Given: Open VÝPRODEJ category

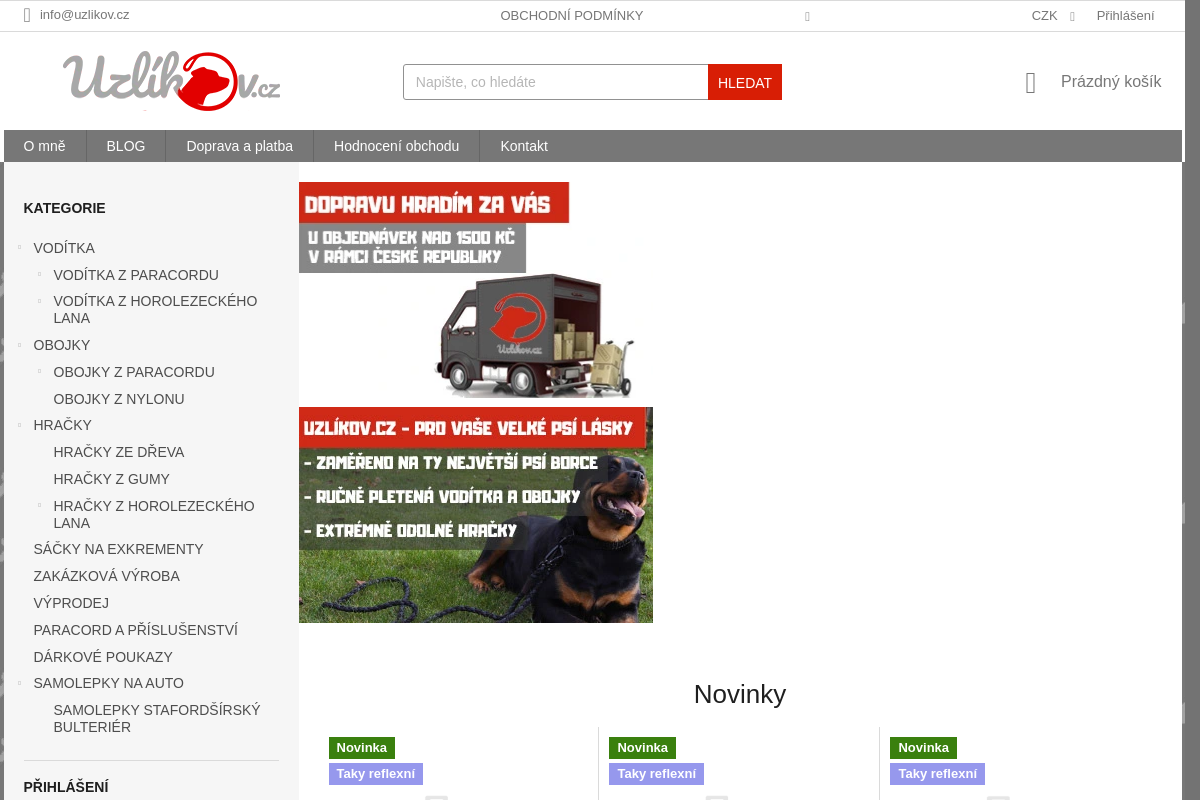Looking at the screenshot, I should [71, 603].
